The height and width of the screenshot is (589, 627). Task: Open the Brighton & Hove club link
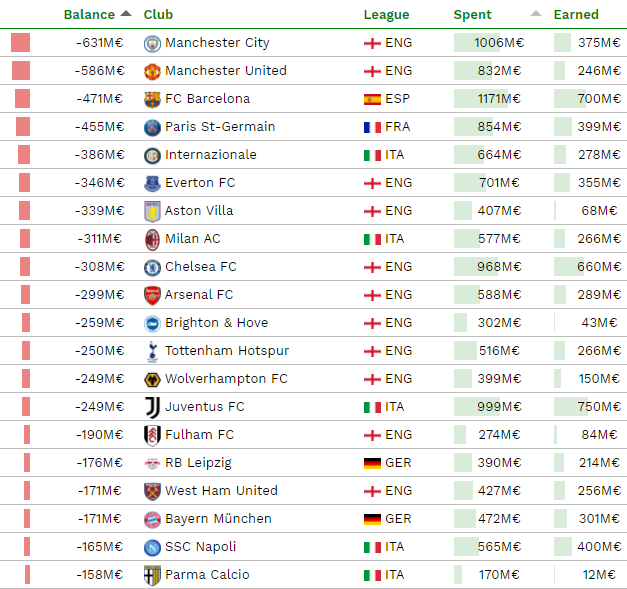[216, 323]
